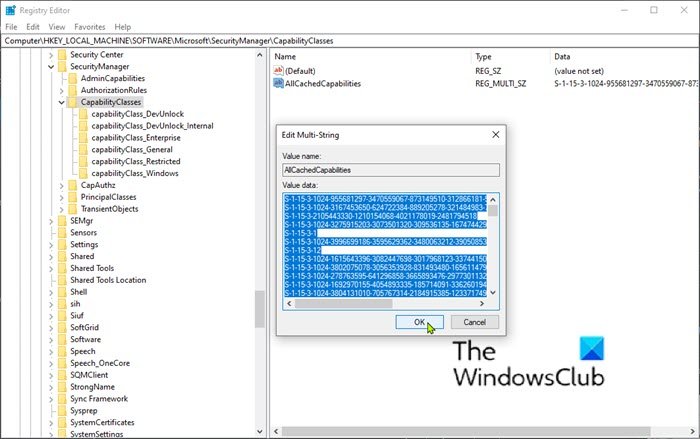Click the SoftGrid folder icon
This screenshot has height=439, width=700.
tap(62, 328)
